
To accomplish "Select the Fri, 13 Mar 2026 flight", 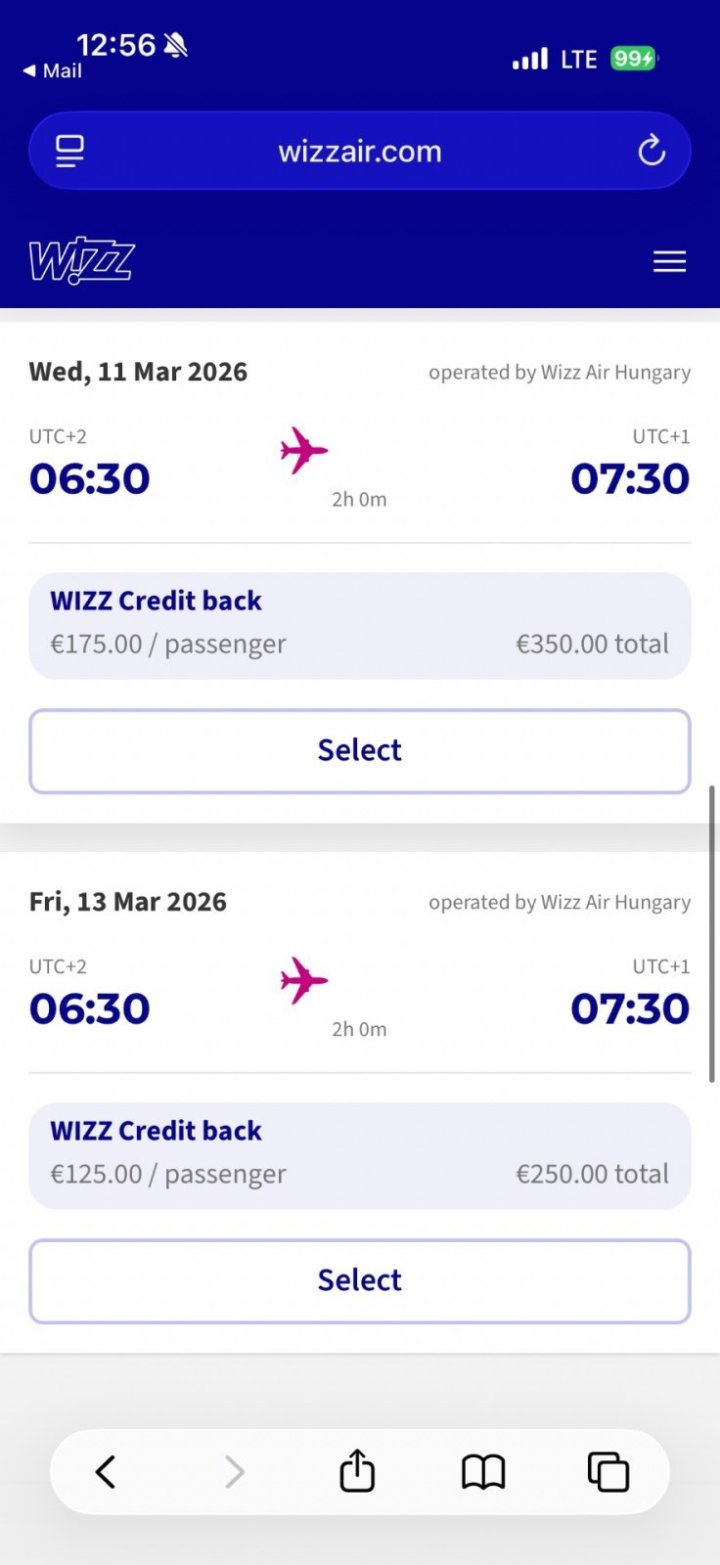I will click(360, 1281).
